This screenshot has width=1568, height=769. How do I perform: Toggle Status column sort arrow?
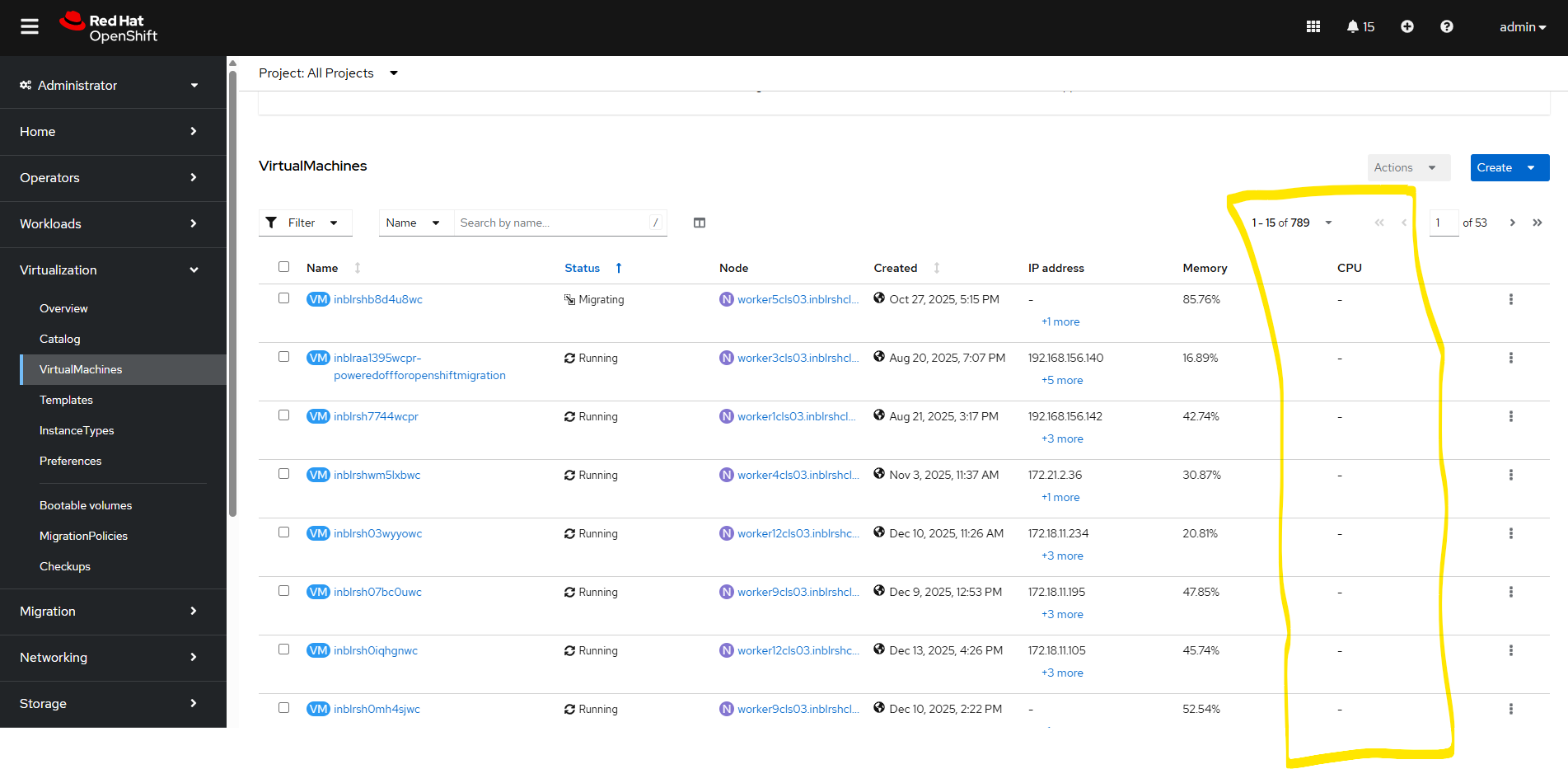619,268
